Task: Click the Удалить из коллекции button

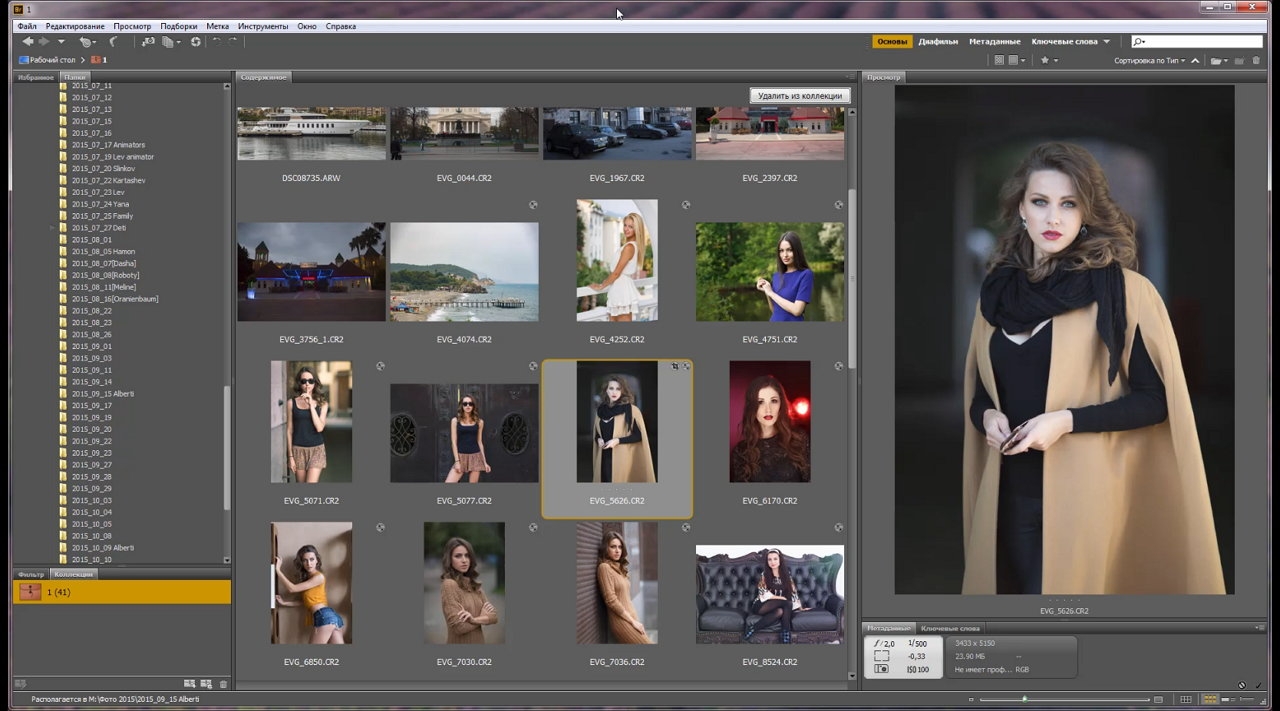Action: click(x=800, y=96)
